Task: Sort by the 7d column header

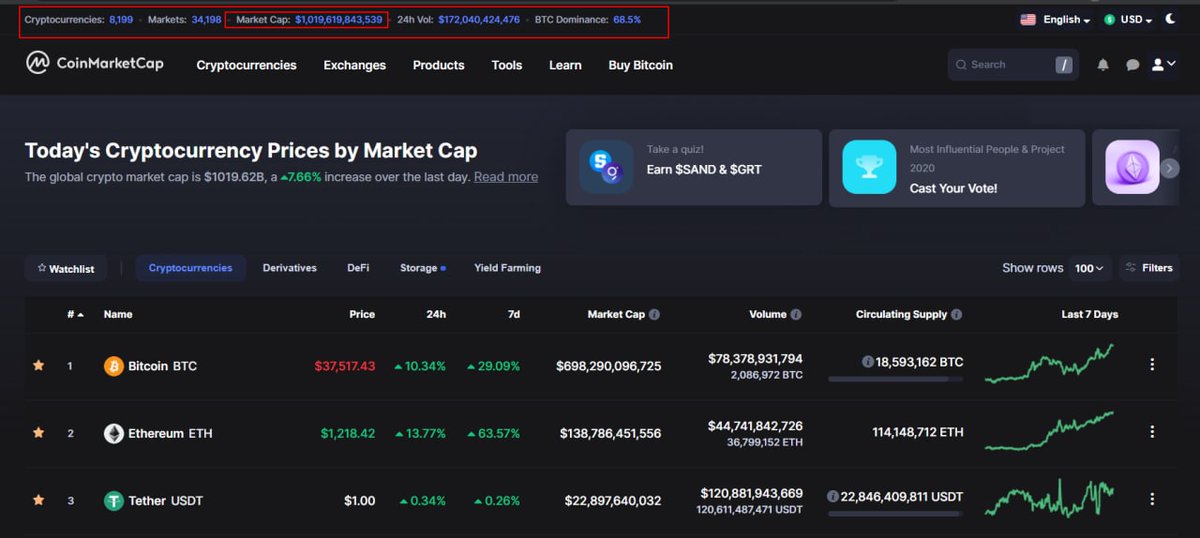Action: tap(514, 314)
